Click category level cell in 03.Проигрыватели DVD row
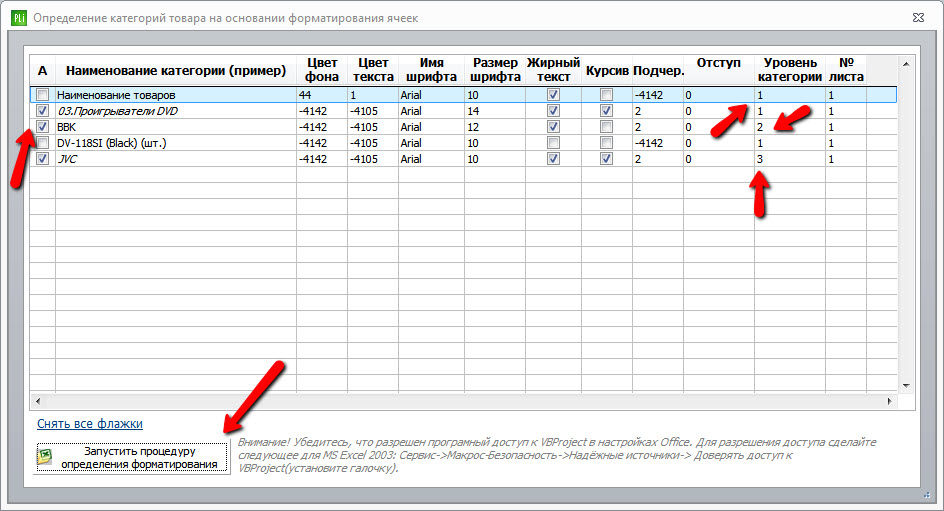 click(790, 111)
